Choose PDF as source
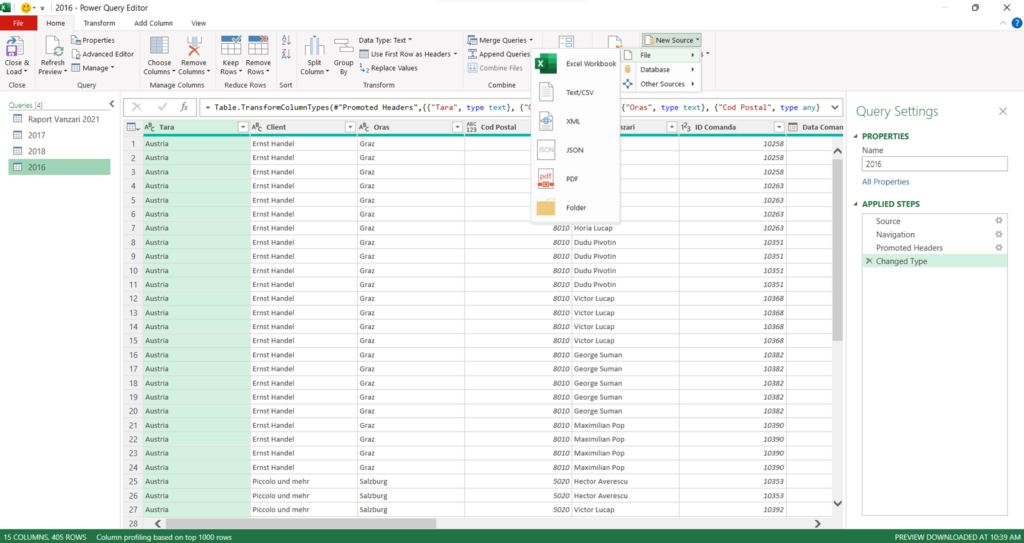1024x543 pixels. 575,179
